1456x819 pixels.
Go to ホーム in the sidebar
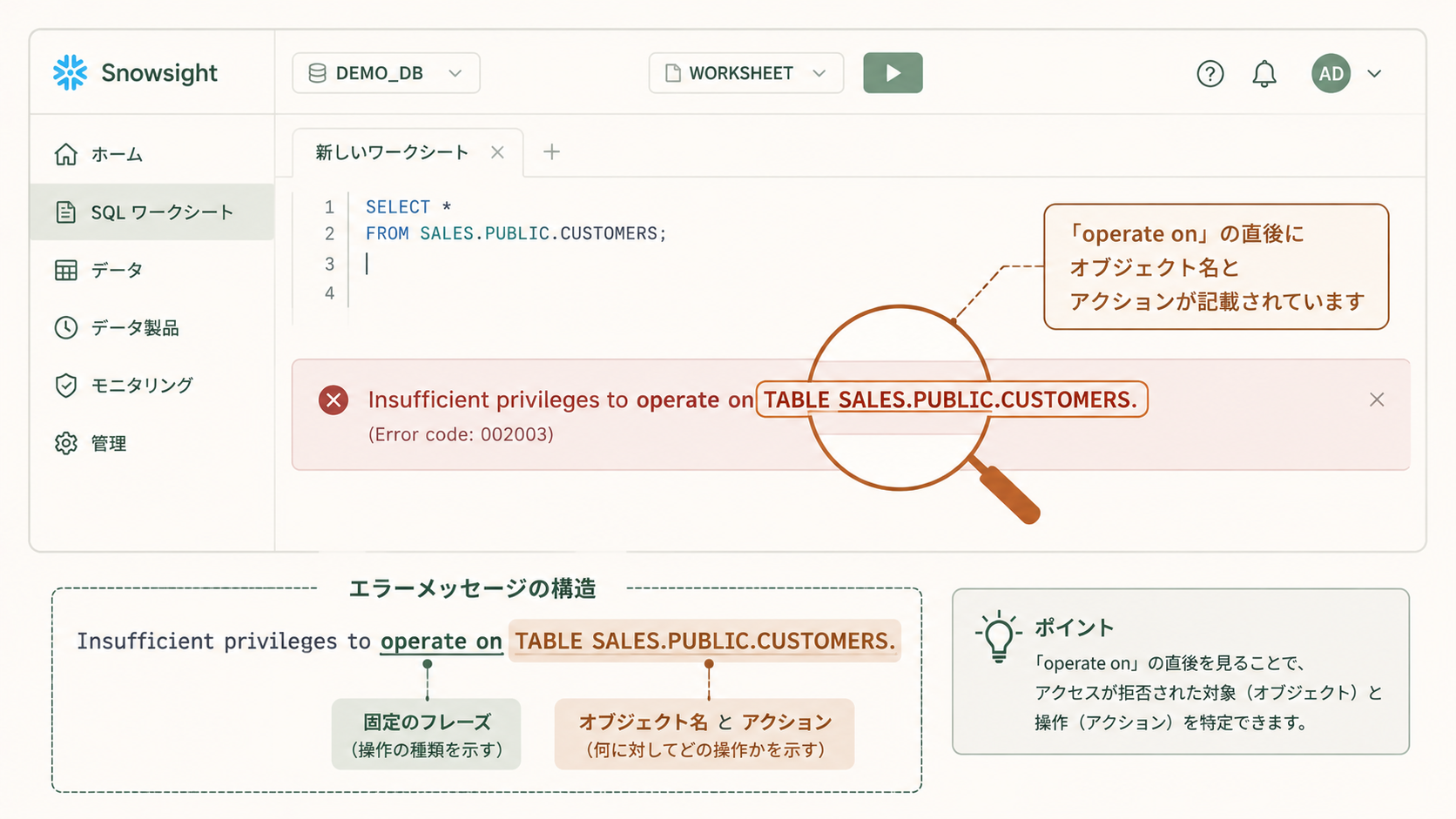point(152,154)
